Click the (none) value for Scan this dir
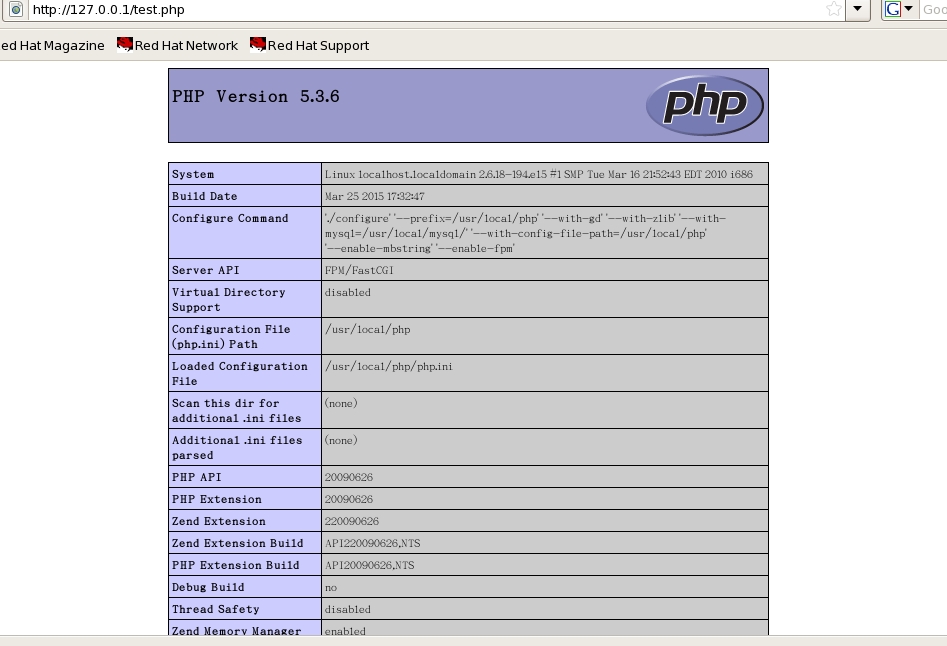Viewport: 947px width, 646px height. click(341, 403)
